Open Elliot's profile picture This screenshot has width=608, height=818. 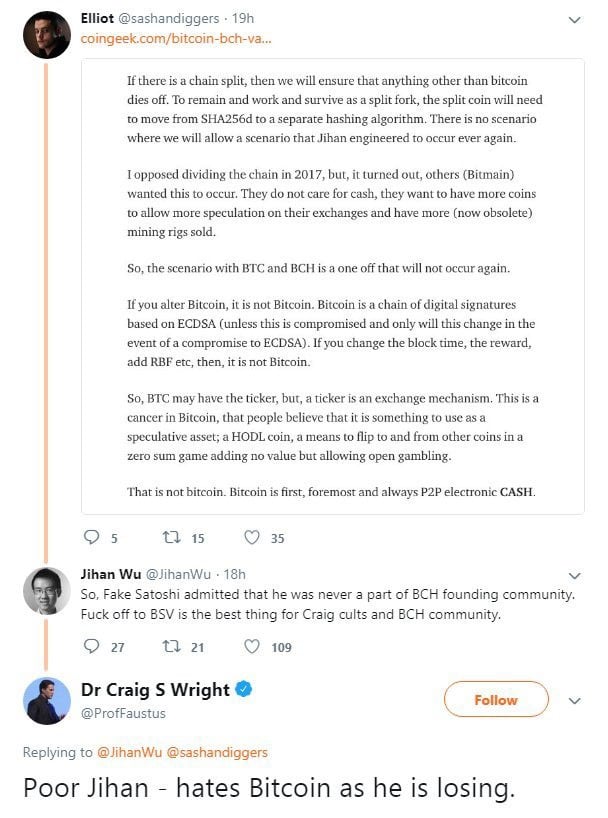point(46,34)
